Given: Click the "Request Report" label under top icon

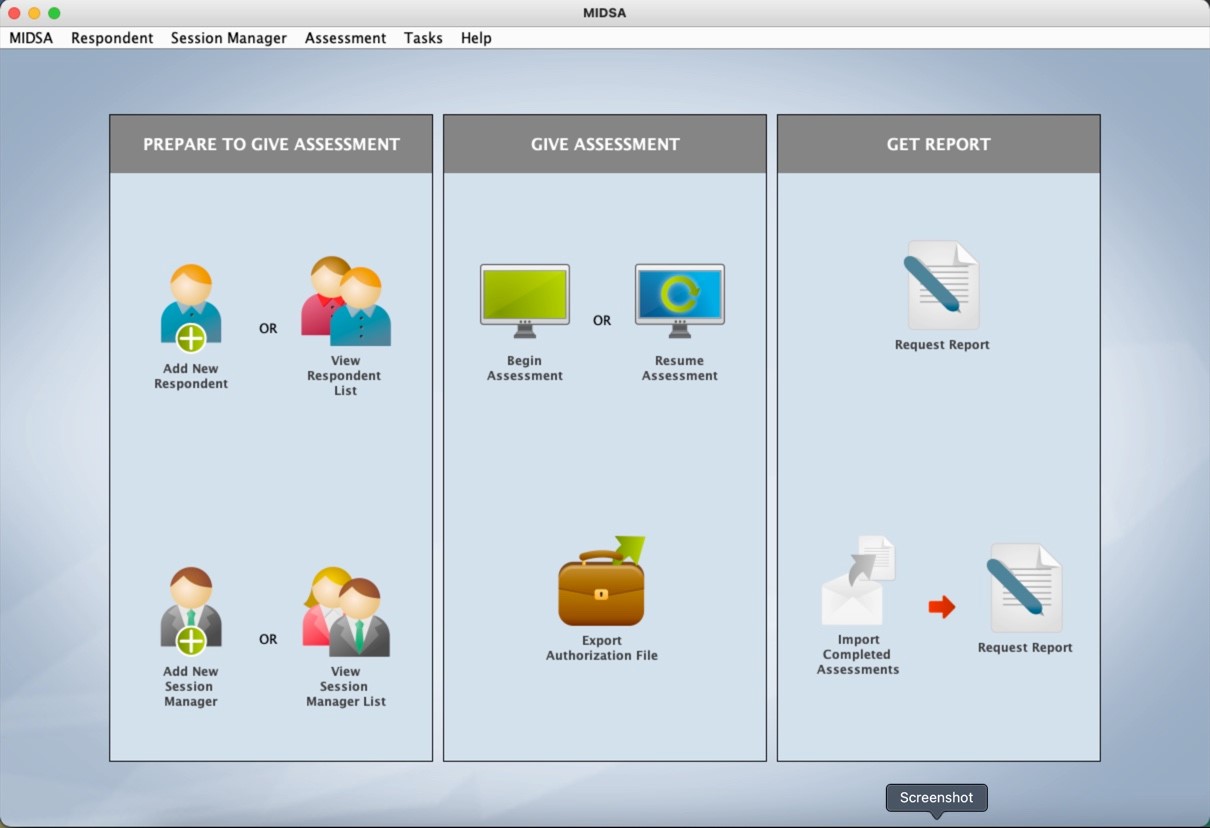Looking at the screenshot, I should (x=942, y=345).
